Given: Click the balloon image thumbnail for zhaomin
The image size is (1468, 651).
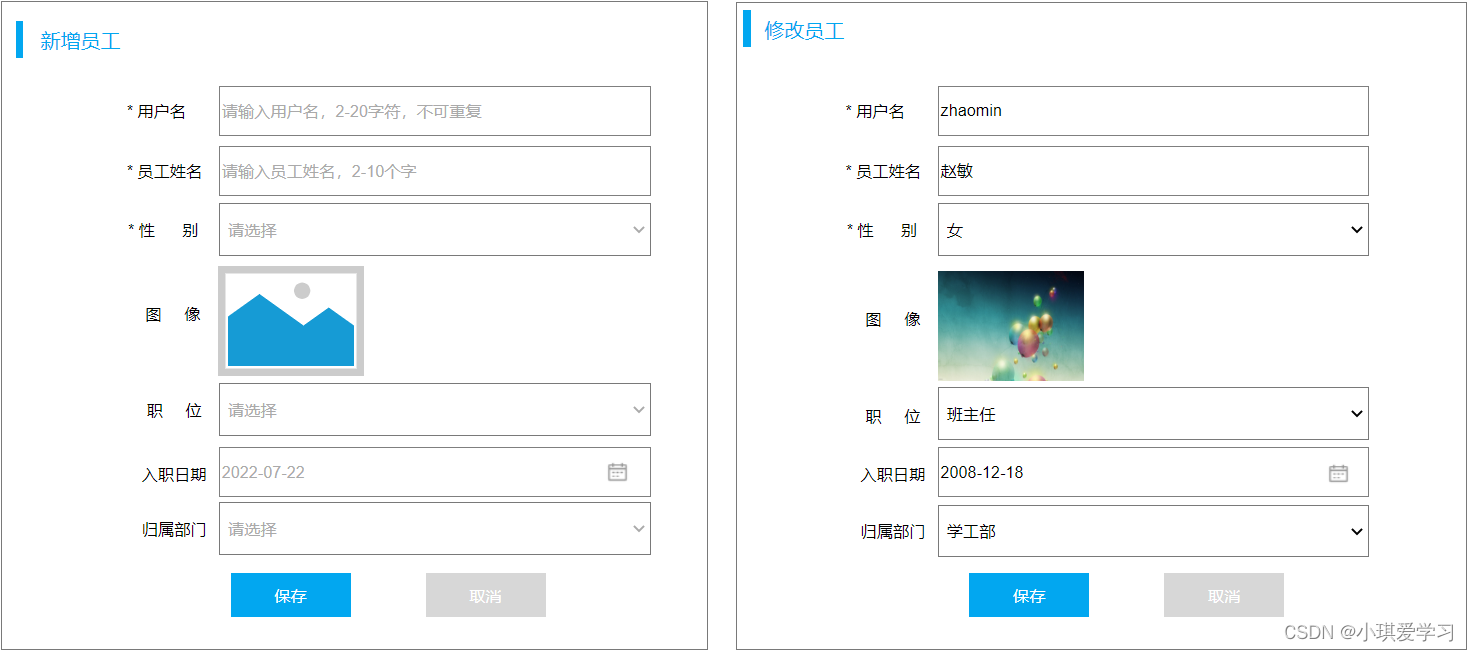Looking at the screenshot, I should click(1010, 325).
